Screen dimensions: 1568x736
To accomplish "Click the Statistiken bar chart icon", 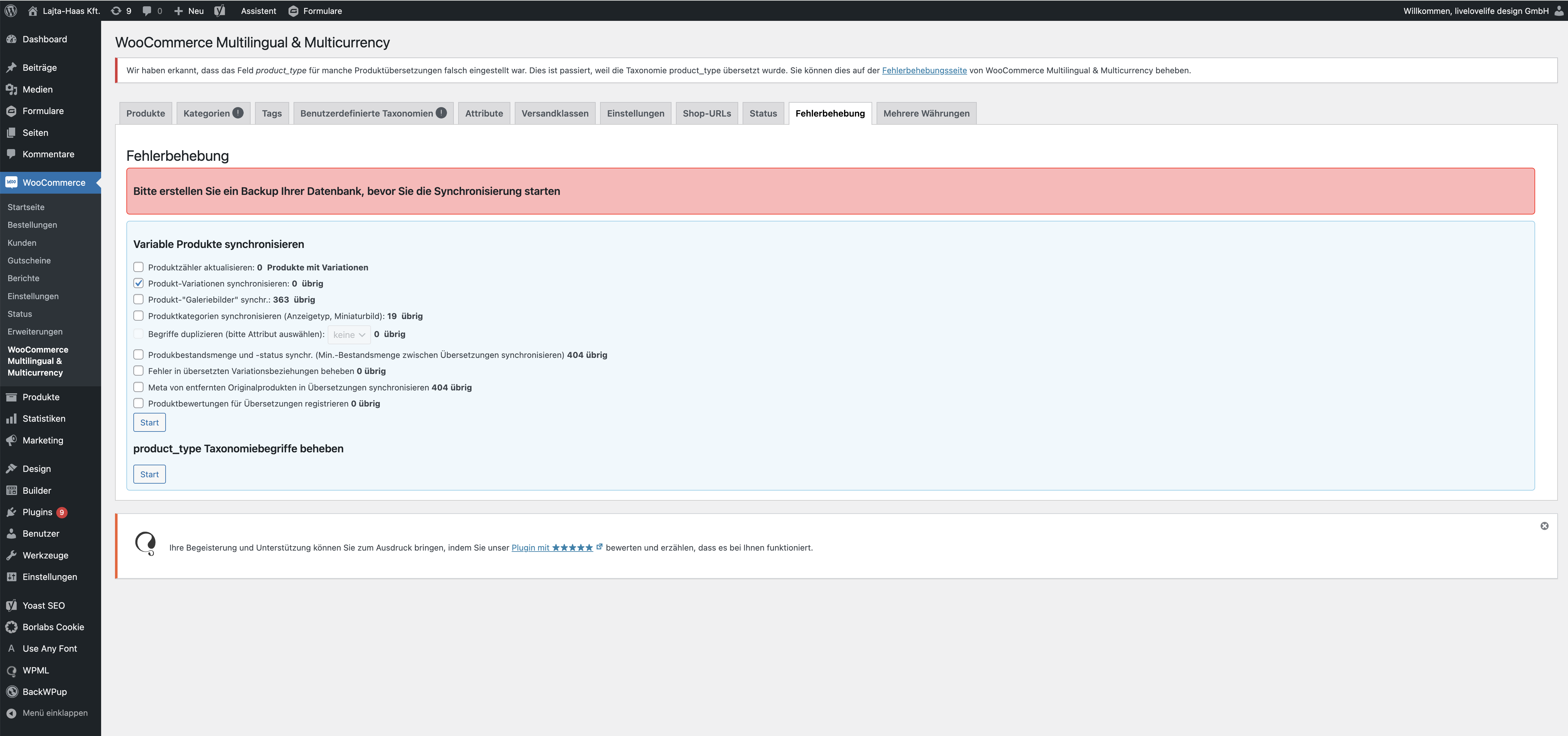I will [11, 419].
